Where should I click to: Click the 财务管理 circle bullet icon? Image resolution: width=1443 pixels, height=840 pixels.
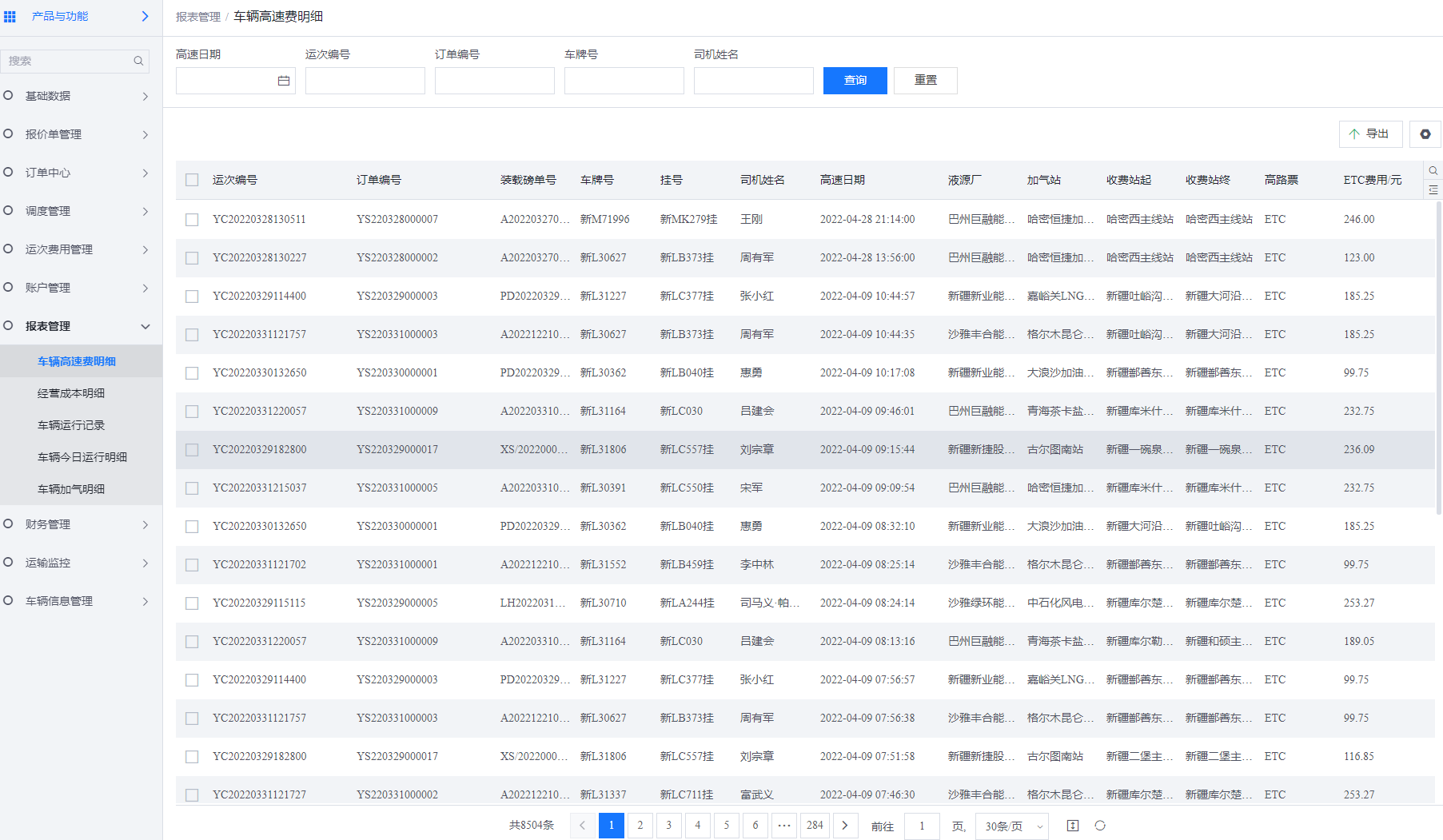[8, 524]
